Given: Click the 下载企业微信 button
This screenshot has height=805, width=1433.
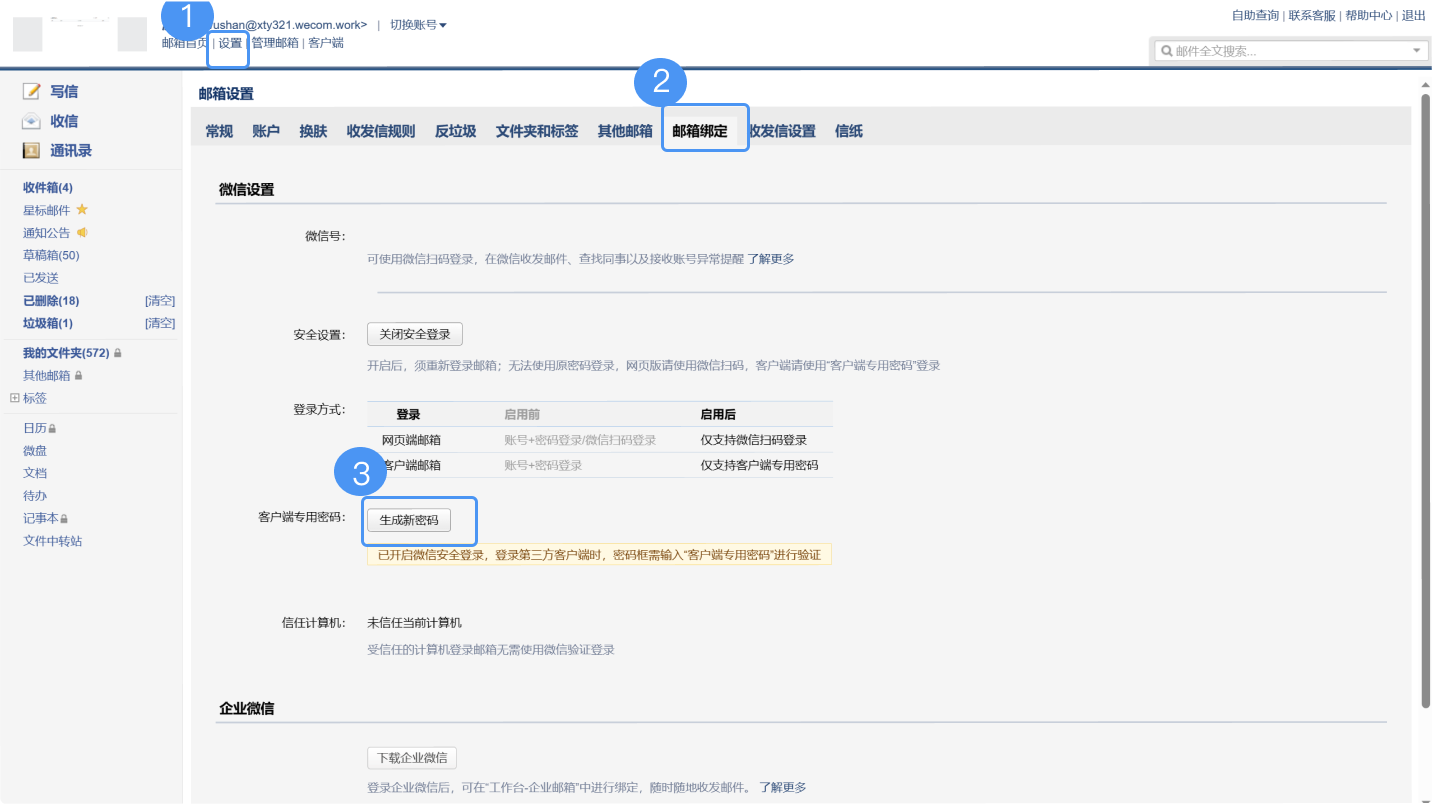Looking at the screenshot, I should pyautogui.click(x=412, y=757).
